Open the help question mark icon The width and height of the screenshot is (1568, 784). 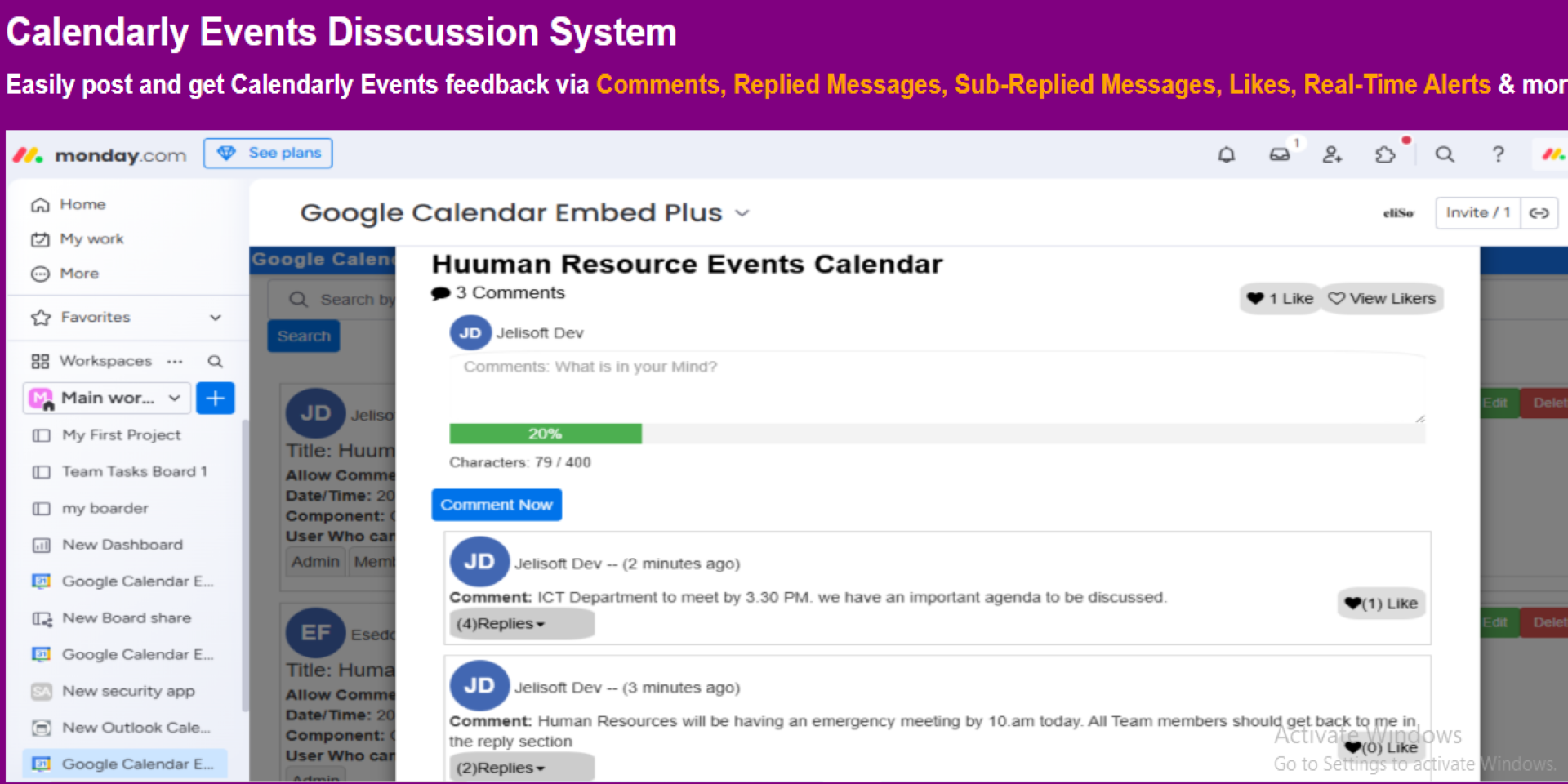(1498, 154)
